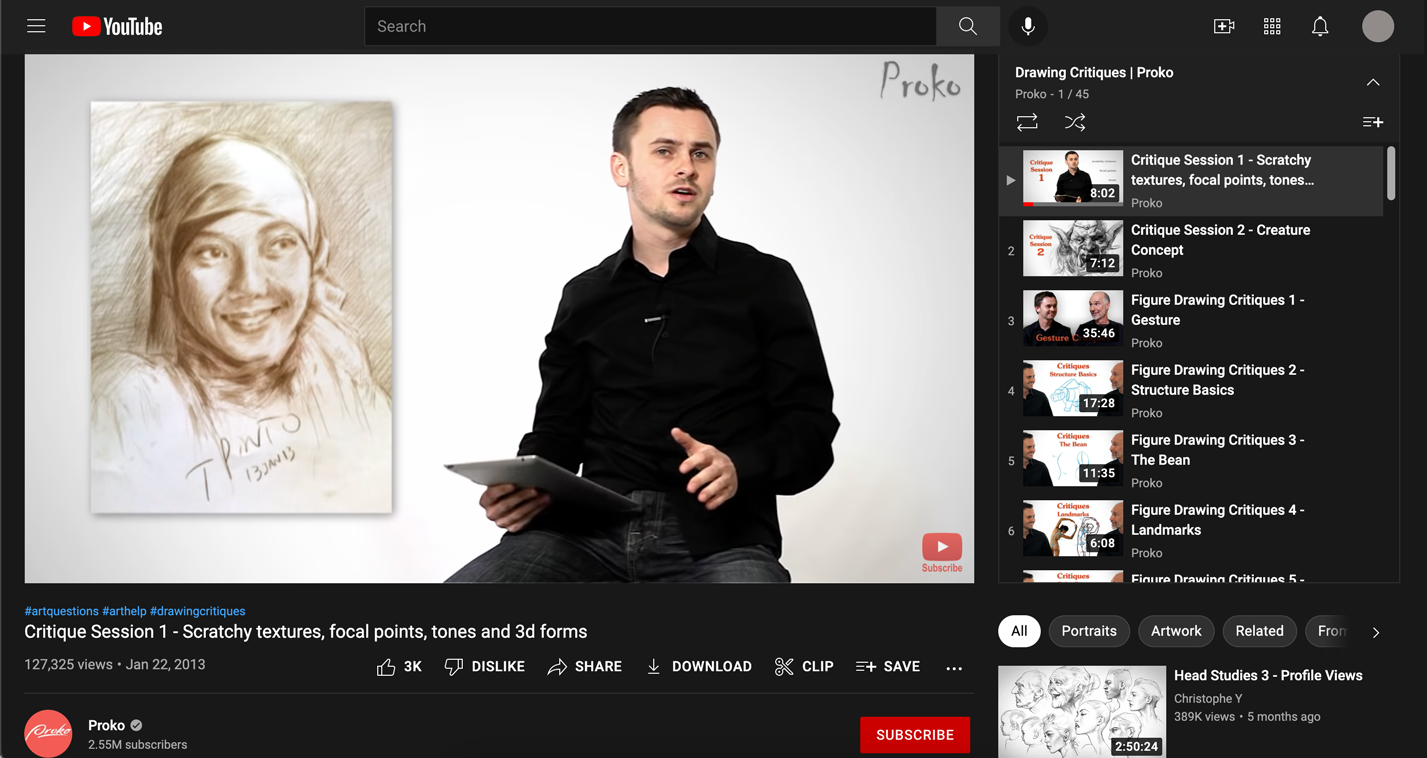Open more actions three-dot menu
This screenshot has width=1427, height=758.
954,668
